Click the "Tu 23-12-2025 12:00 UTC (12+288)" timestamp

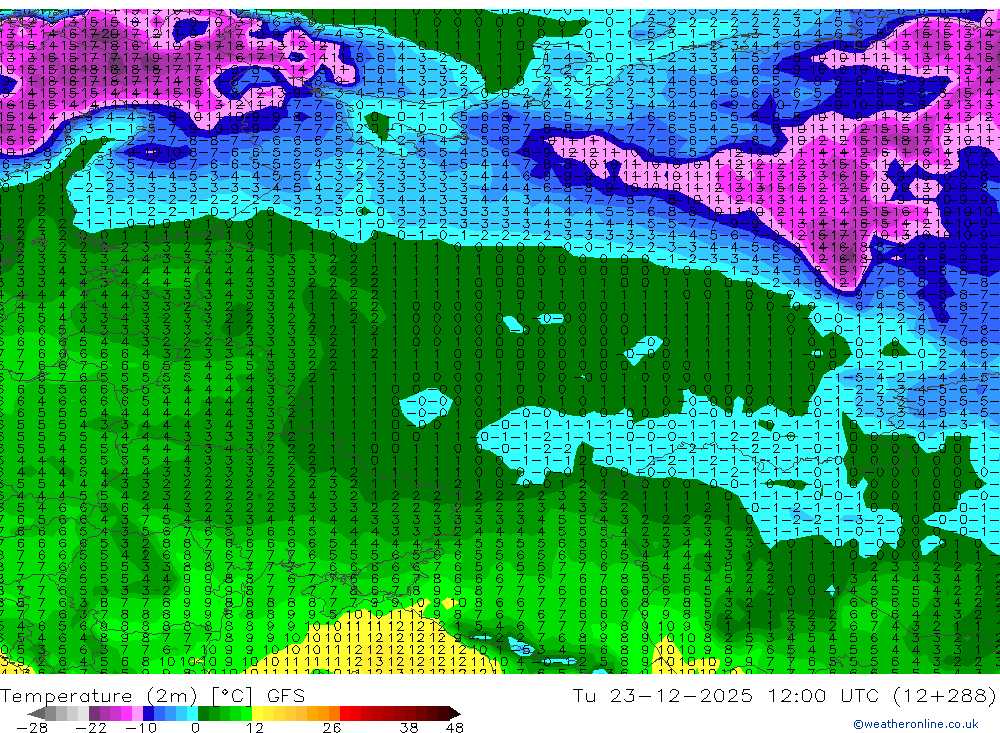784,695
